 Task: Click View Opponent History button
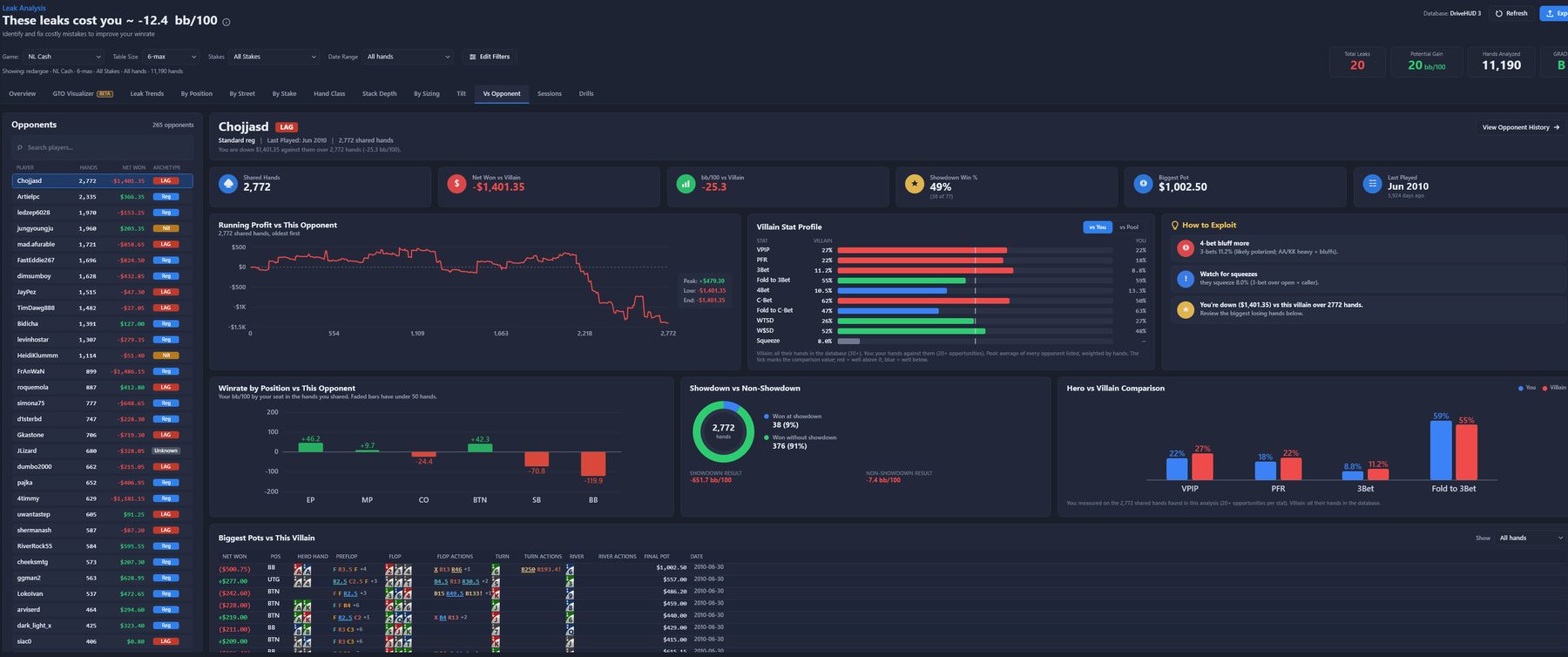click(1521, 127)
